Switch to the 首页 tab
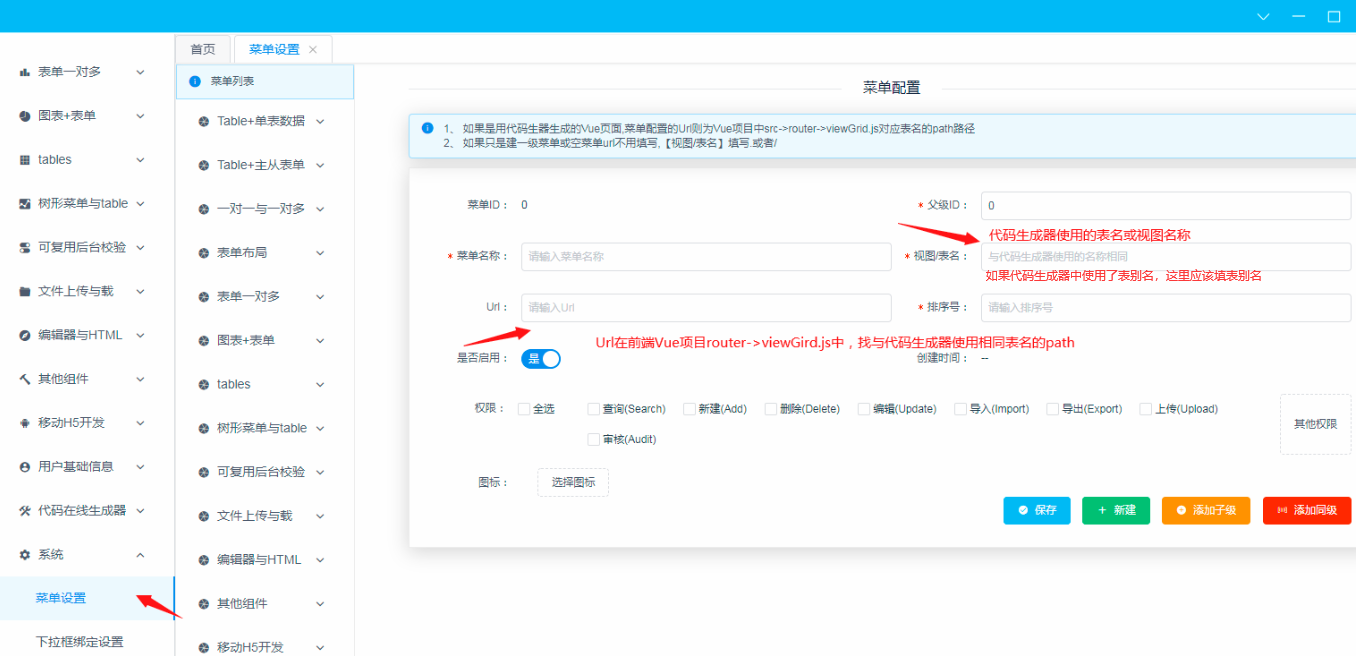 coord(203,49)
